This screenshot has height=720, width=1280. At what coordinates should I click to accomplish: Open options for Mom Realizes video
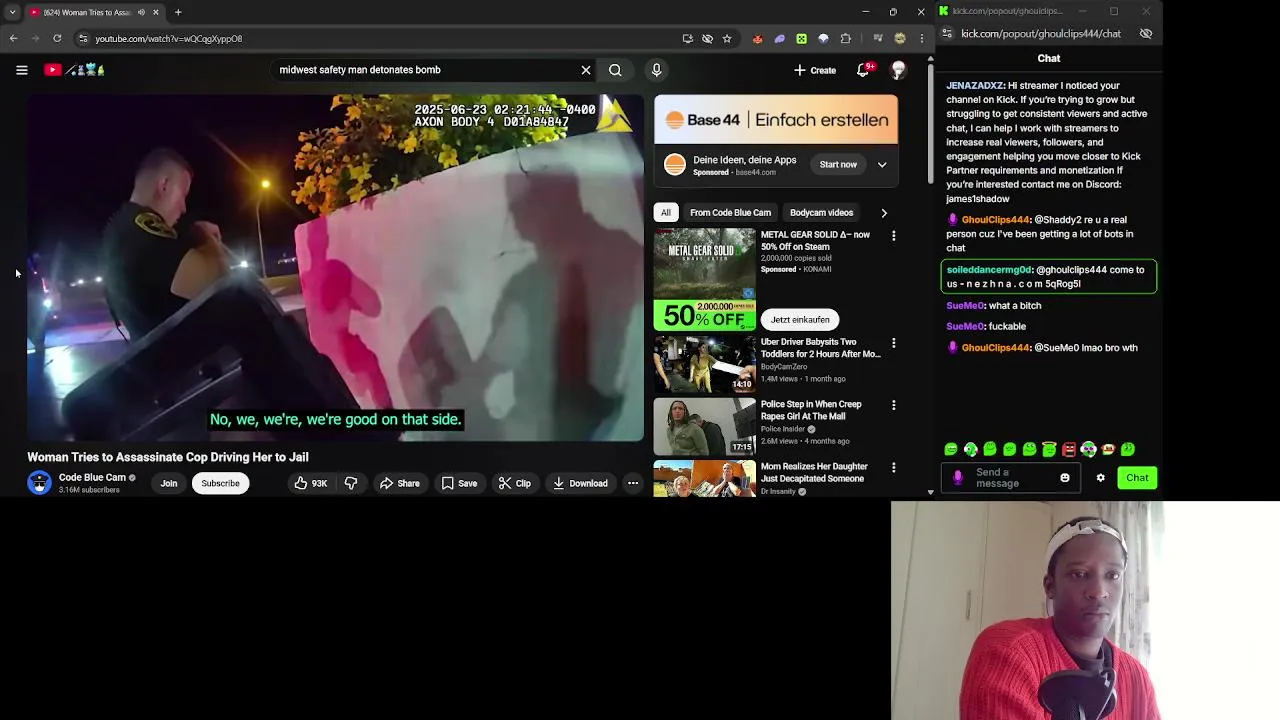coord(894,467)
